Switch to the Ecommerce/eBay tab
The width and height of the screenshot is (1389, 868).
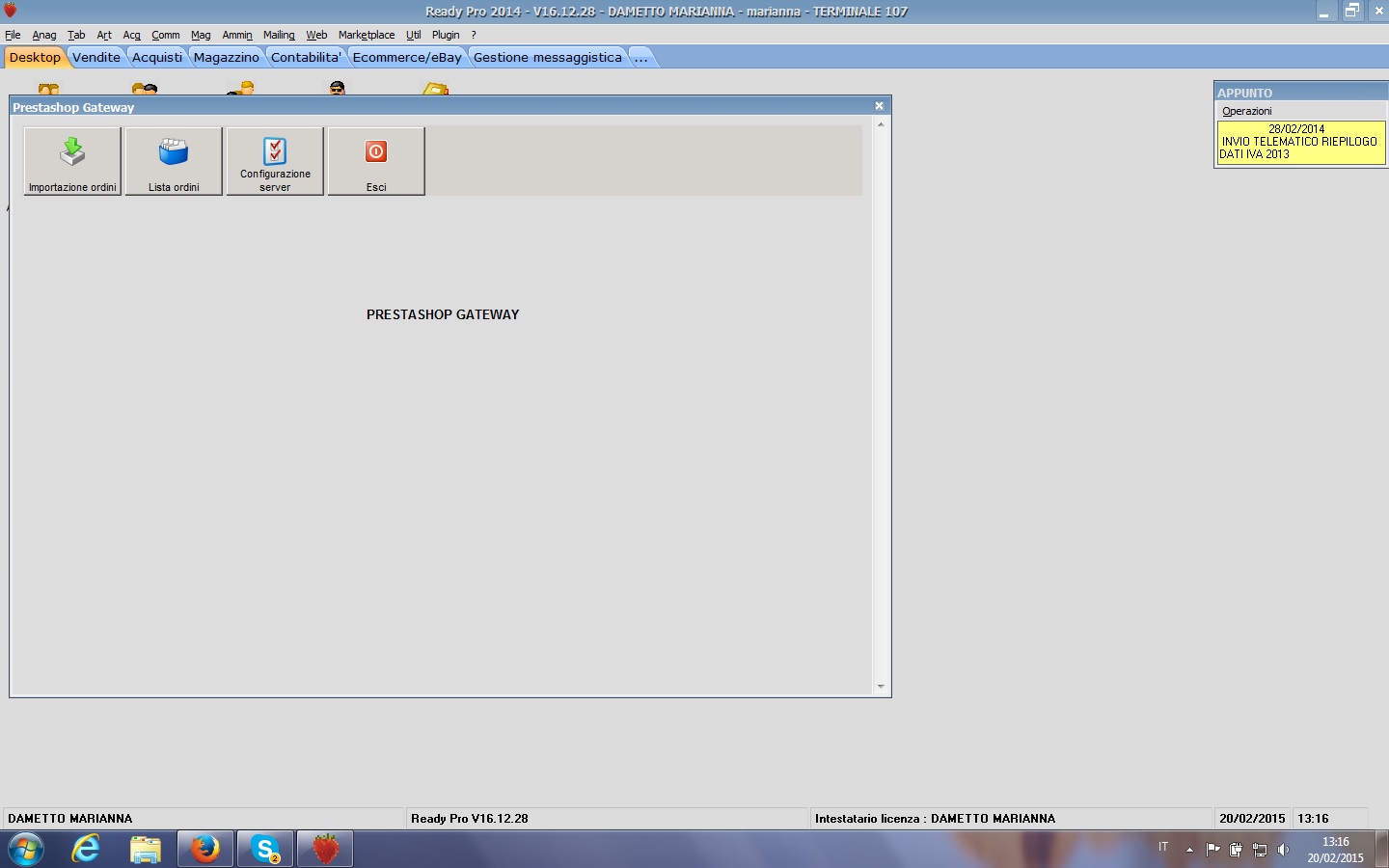tap(407, 57)
